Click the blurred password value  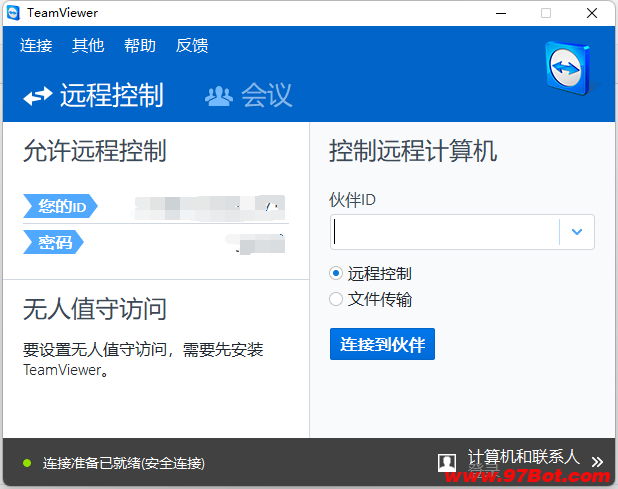point(256,244)
